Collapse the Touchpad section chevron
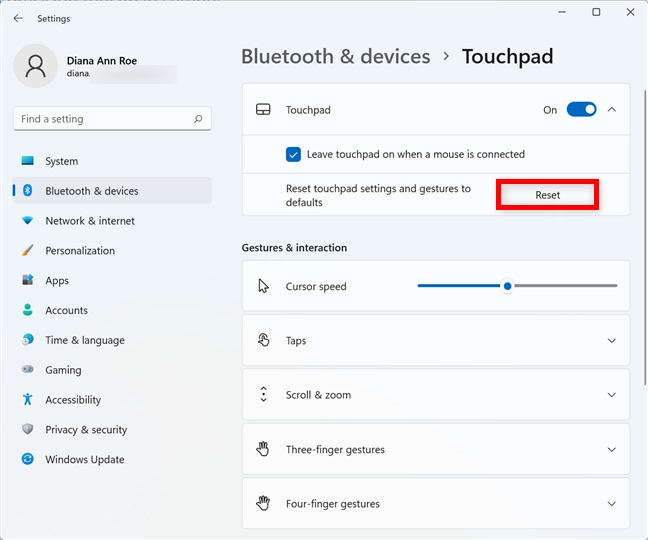The height and width of the screenshot is (540, 648). coord(612,109)
